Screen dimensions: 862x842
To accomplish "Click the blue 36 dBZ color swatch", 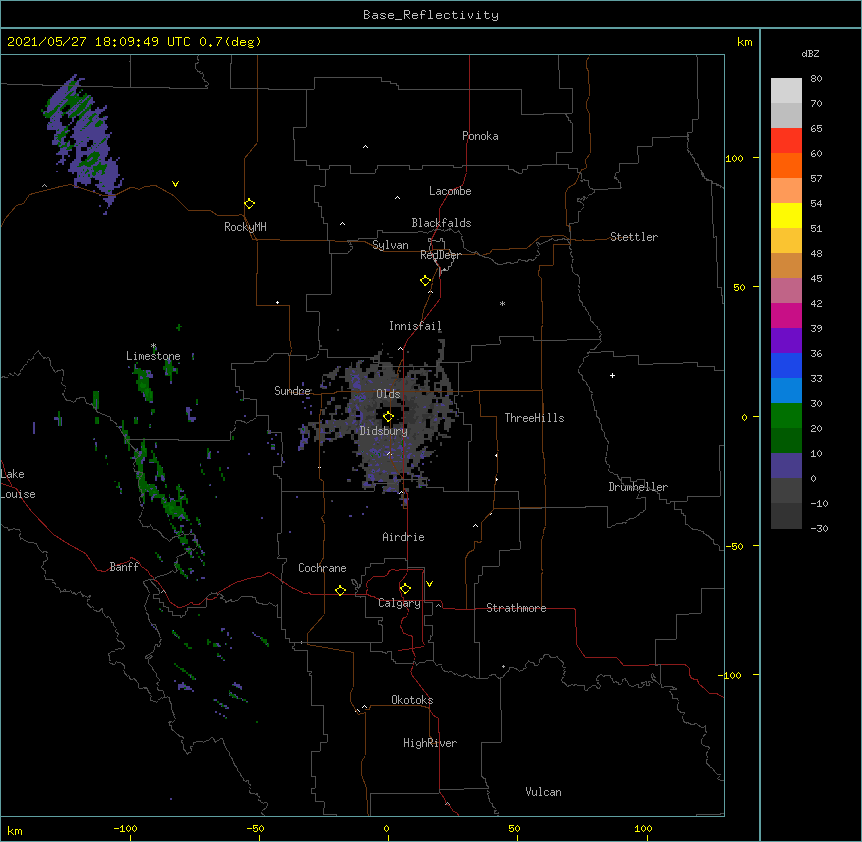I will tap(786, 365).
